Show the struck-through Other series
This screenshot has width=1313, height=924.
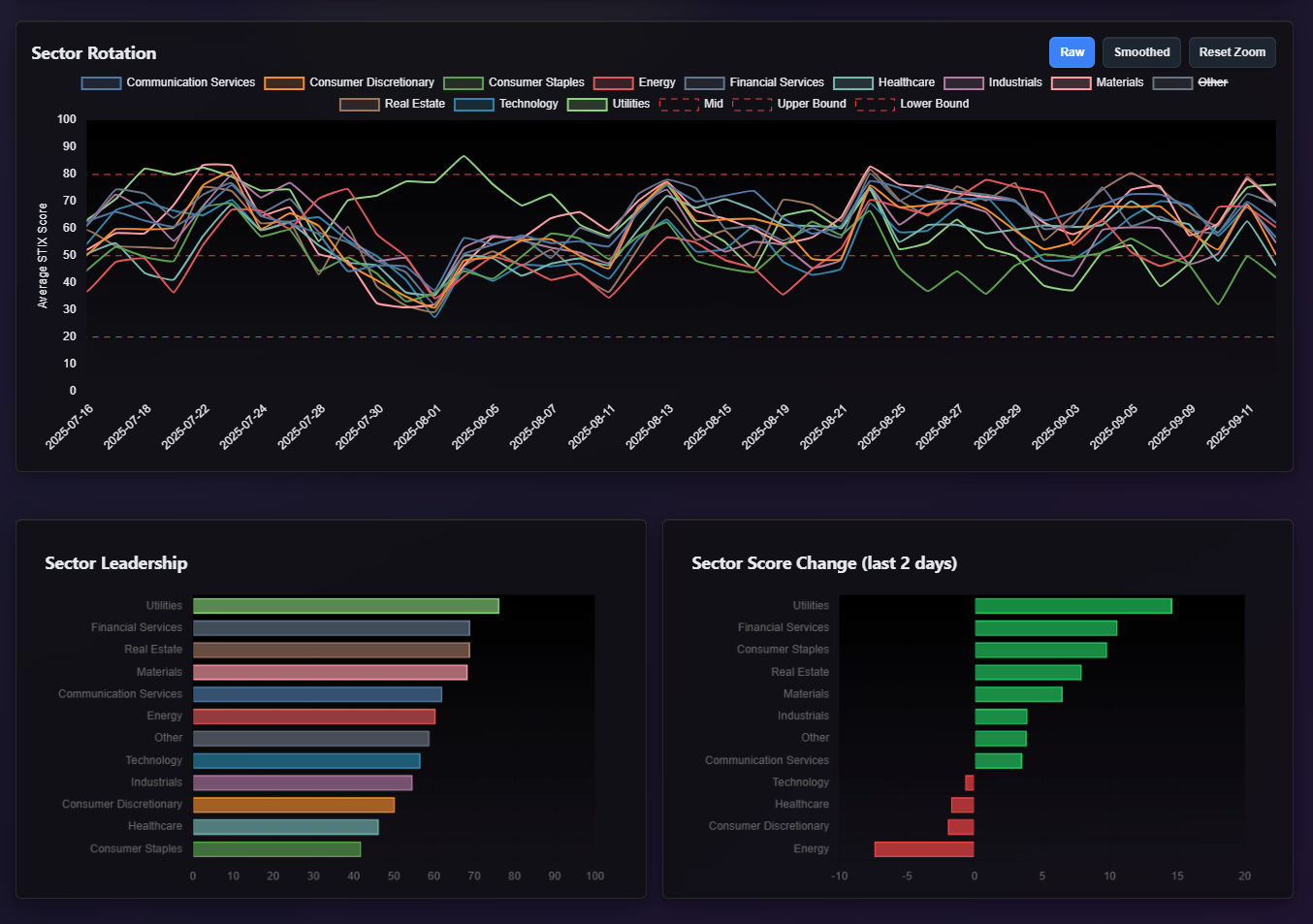point(1190,82)
